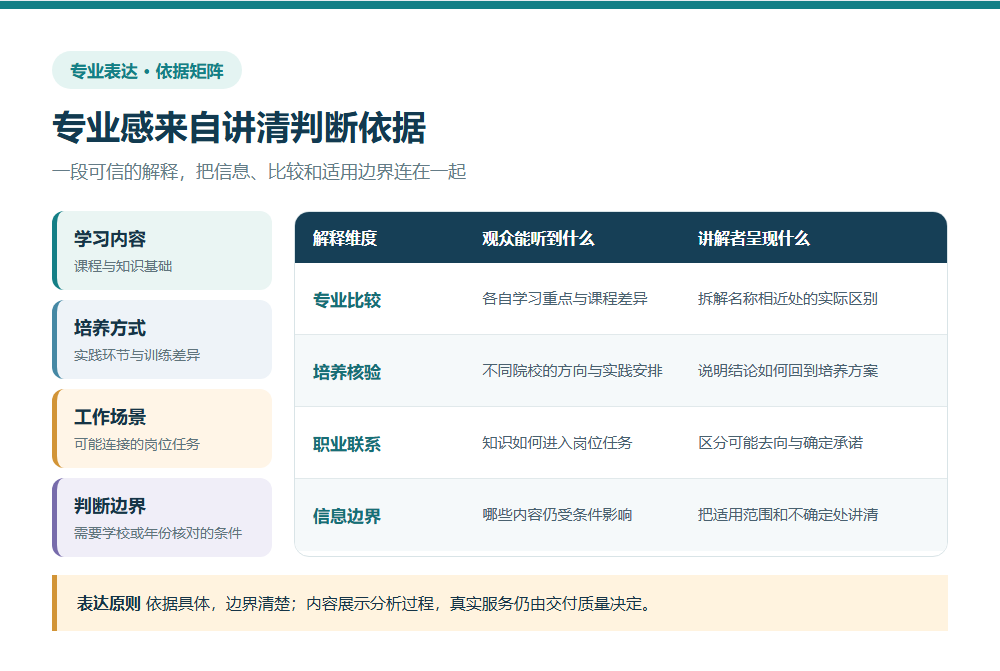The image size is (1000, 671).
Task: Click cell 知识如何进入岗位任务
Action: tap(557, 443)
